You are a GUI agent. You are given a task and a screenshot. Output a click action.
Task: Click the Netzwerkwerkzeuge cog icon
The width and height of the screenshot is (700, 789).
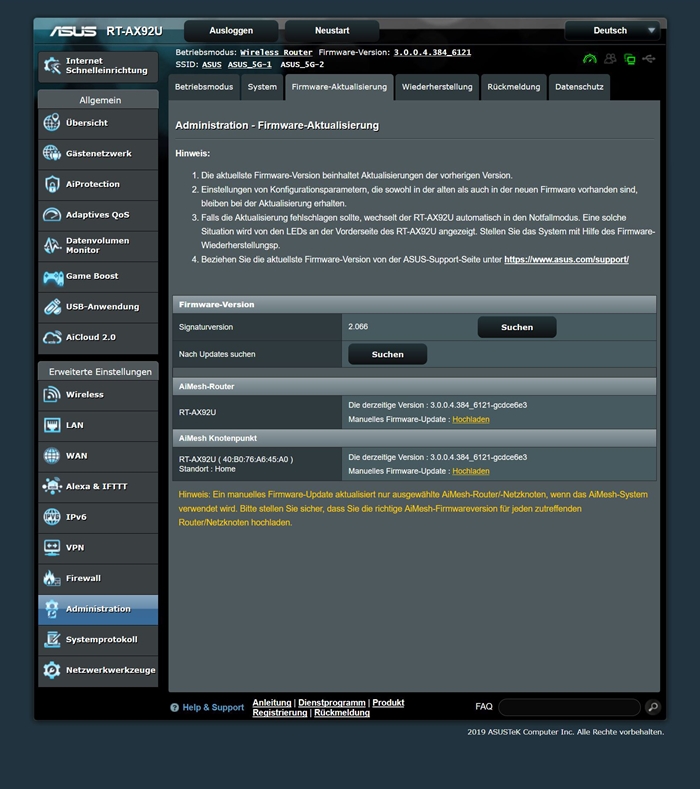[x=52, y=670]
